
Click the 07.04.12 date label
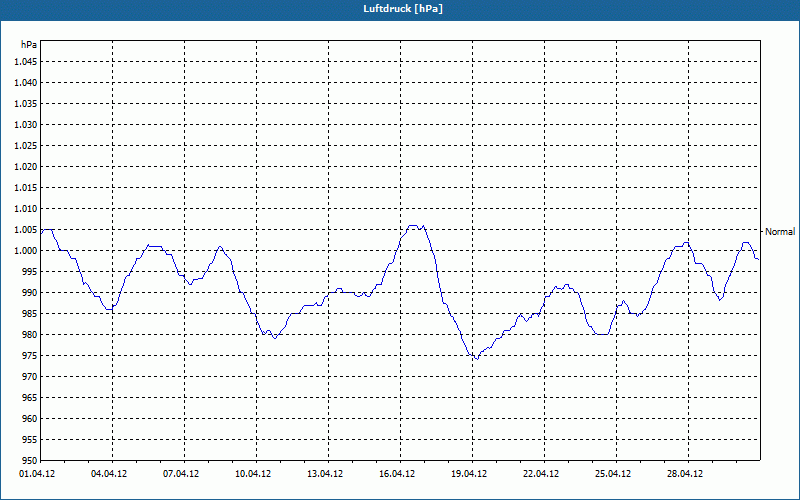[x=181, y=474]
